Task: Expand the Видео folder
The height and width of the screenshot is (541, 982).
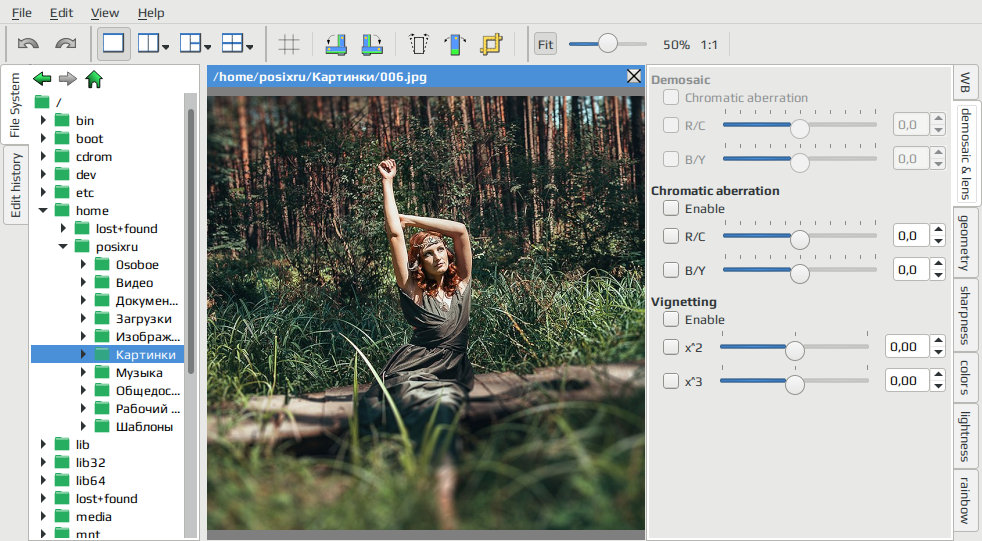Action: 83,282
